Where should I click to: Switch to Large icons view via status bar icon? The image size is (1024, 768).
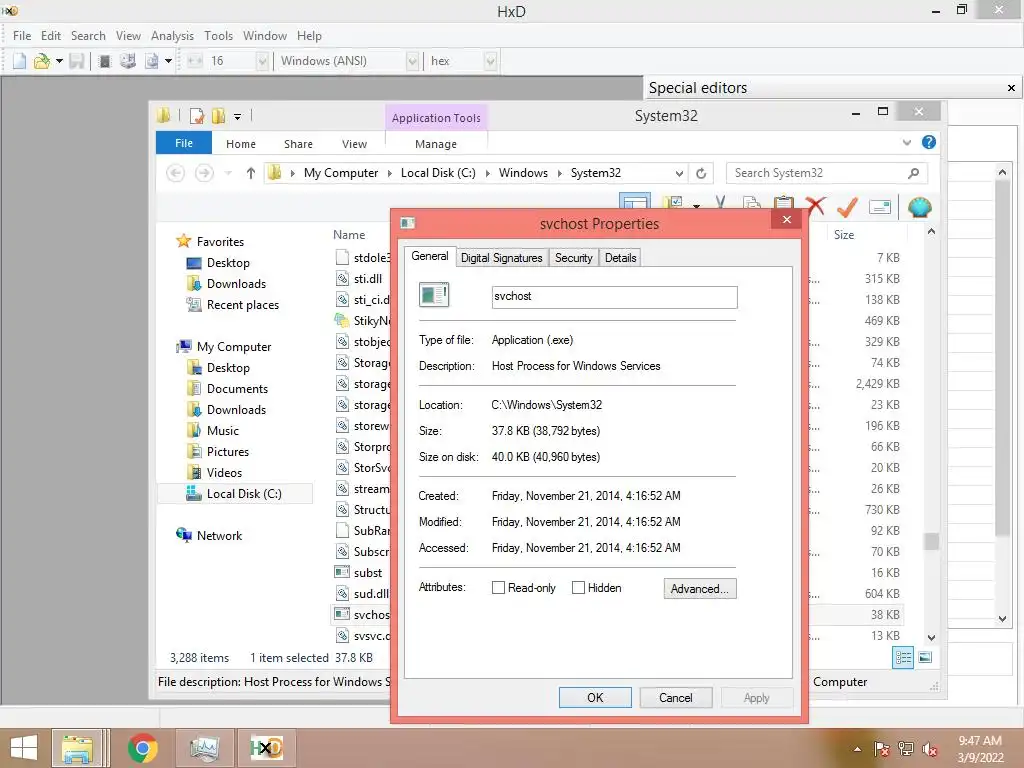[925, 658]
